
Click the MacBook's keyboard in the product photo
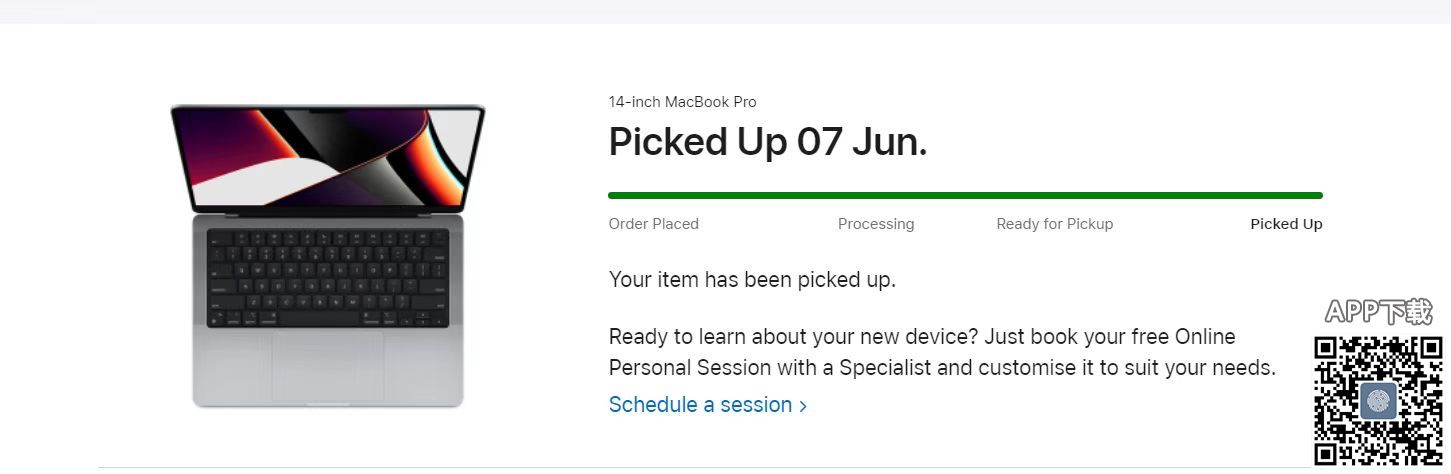327,278
